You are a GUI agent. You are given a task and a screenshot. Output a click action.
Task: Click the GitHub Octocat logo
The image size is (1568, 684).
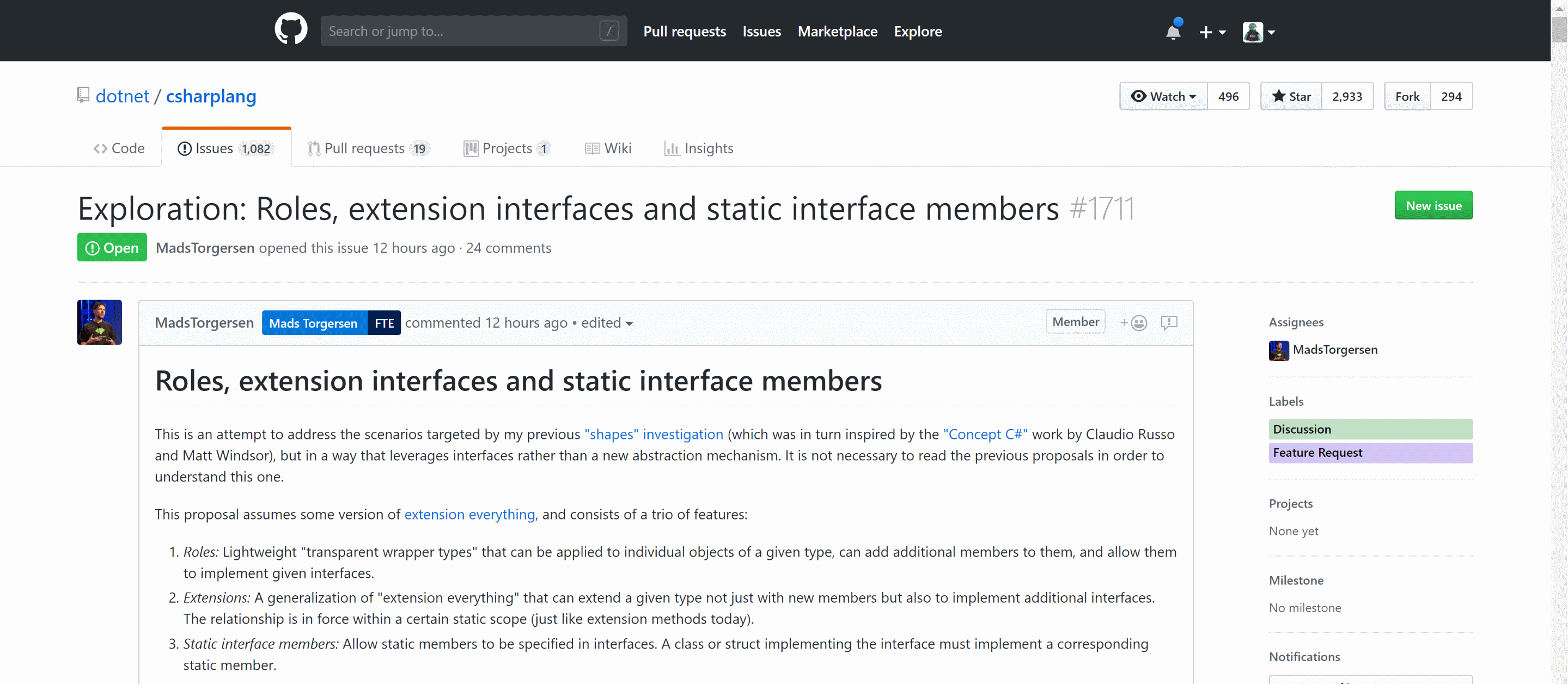point(291,30)
